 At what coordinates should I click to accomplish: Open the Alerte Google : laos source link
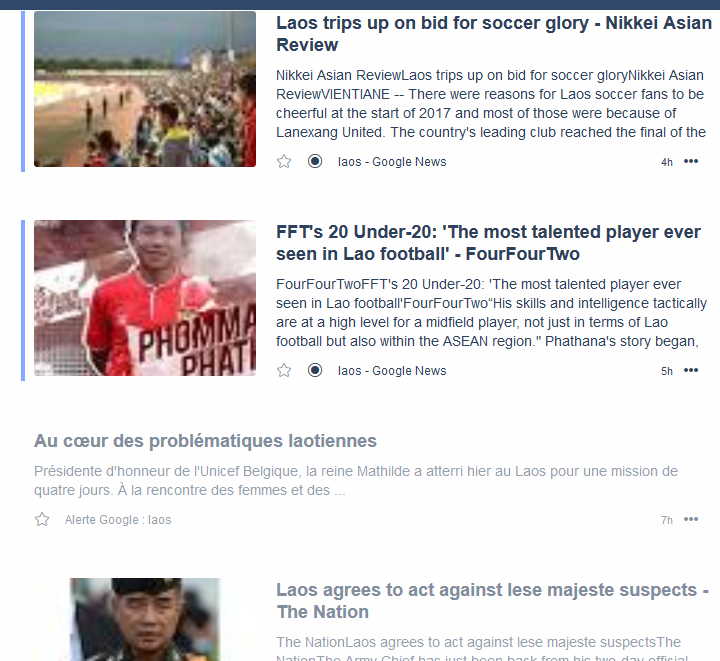pos(118,520)
